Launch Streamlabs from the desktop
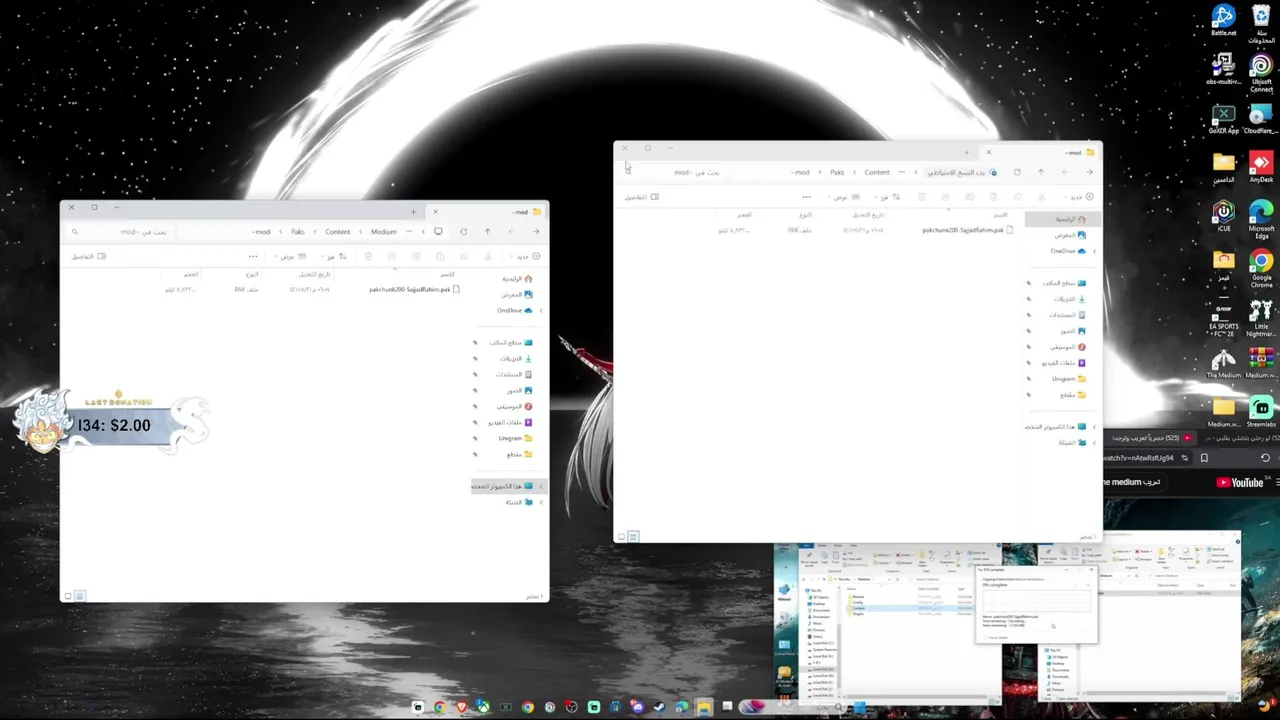Viewport: 1280px width, 720px height. pos(1261,412)
